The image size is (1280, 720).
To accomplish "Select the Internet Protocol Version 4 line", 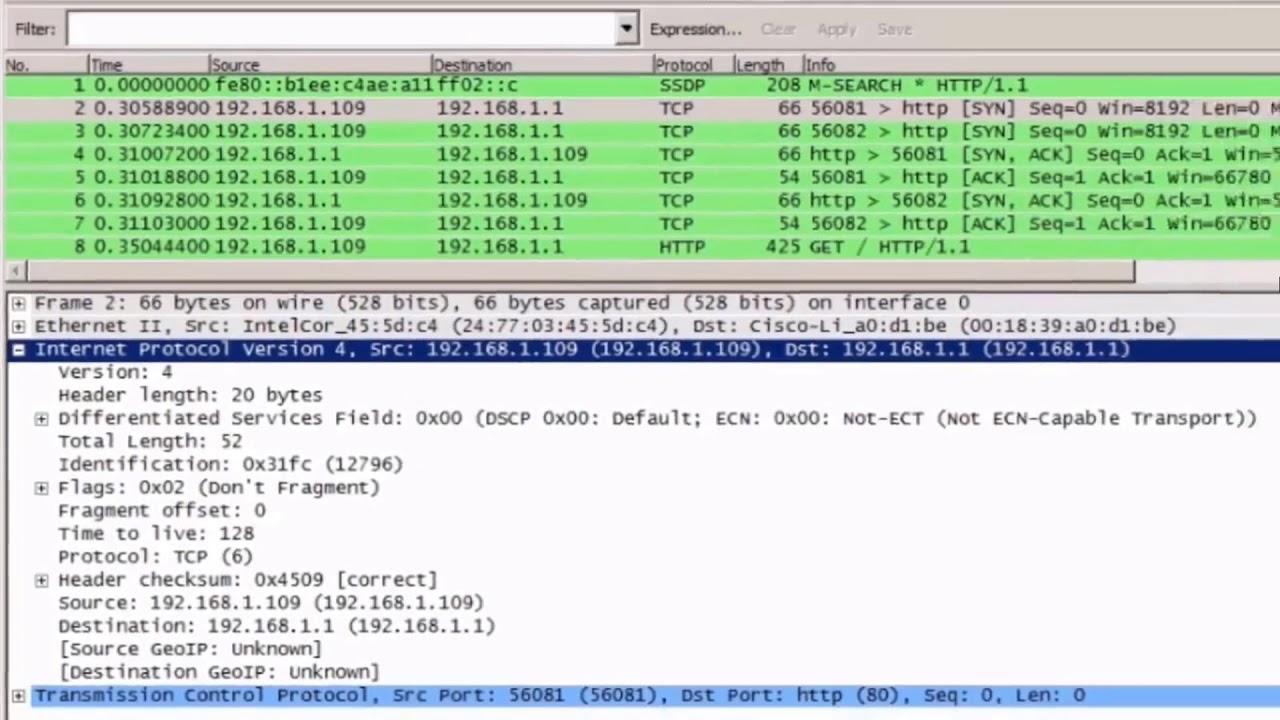I will [x=582, y=349].
